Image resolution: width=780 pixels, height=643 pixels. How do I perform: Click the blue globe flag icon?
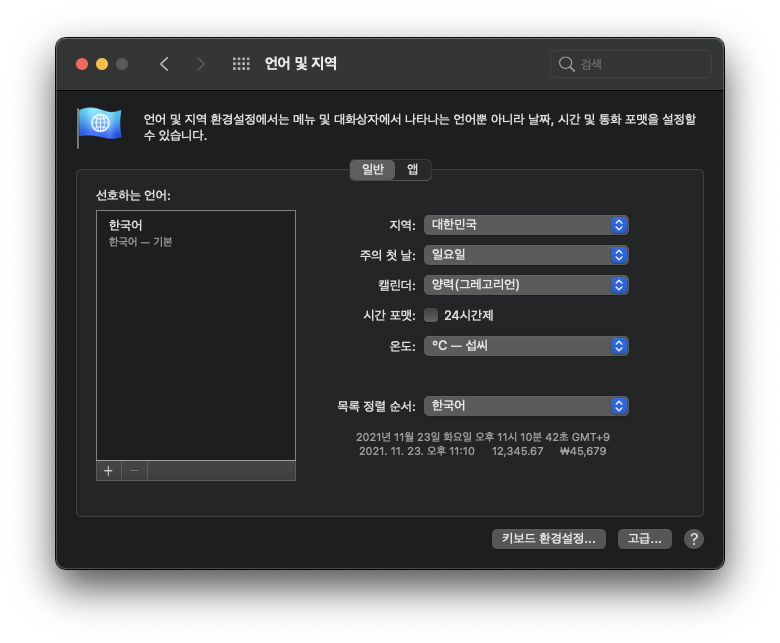(99, 127)
